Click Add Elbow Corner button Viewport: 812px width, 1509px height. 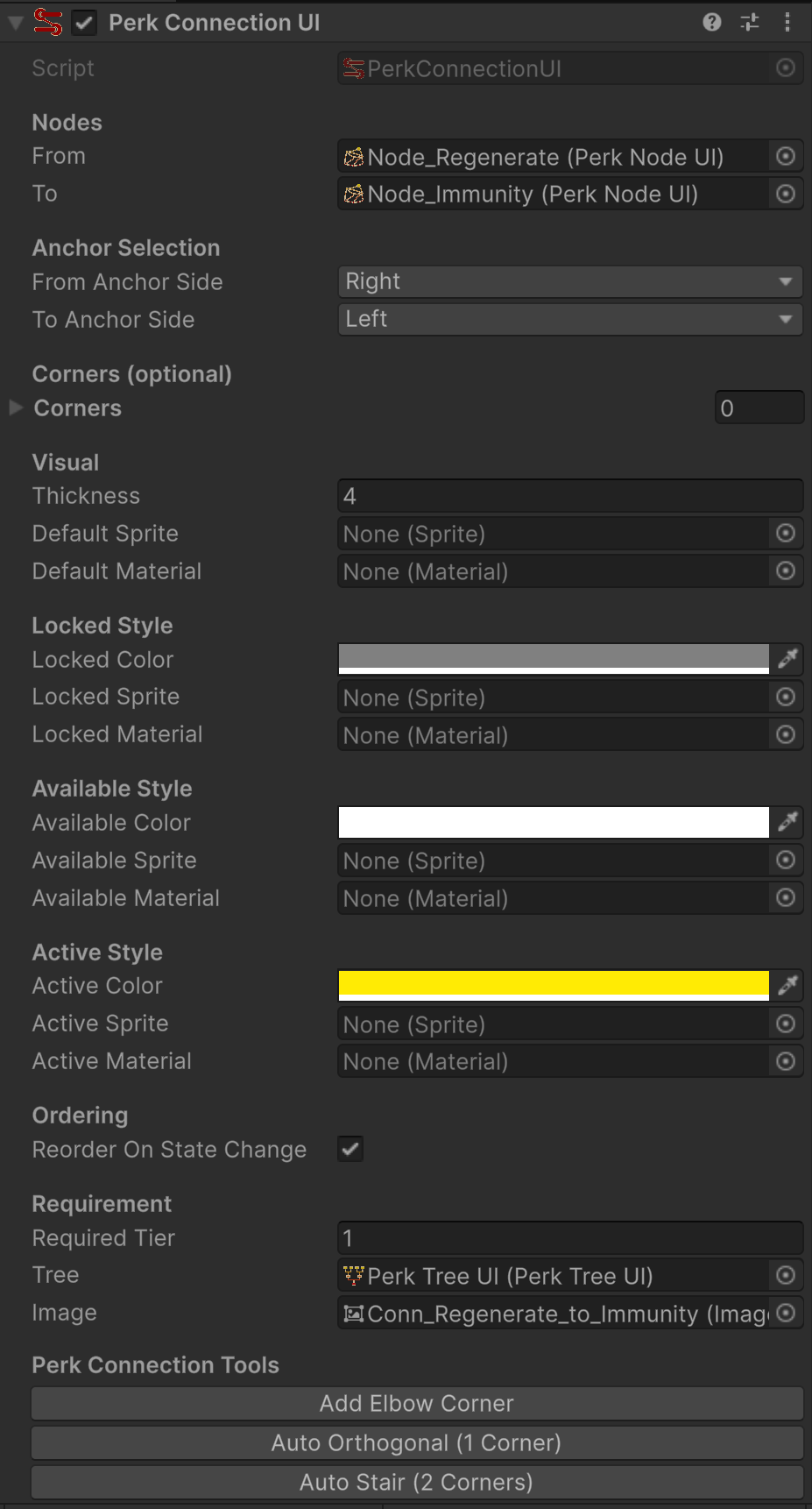[x=417, y=1403]
